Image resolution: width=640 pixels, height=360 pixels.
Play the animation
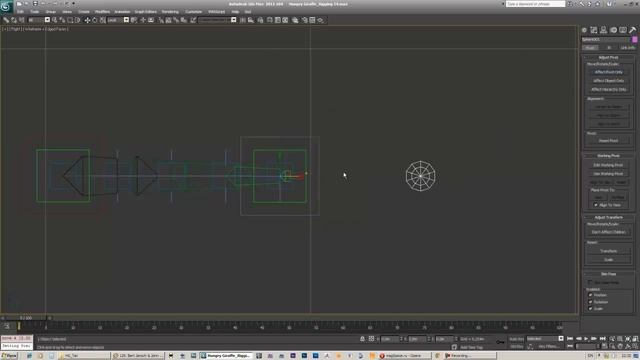[587, 339]
